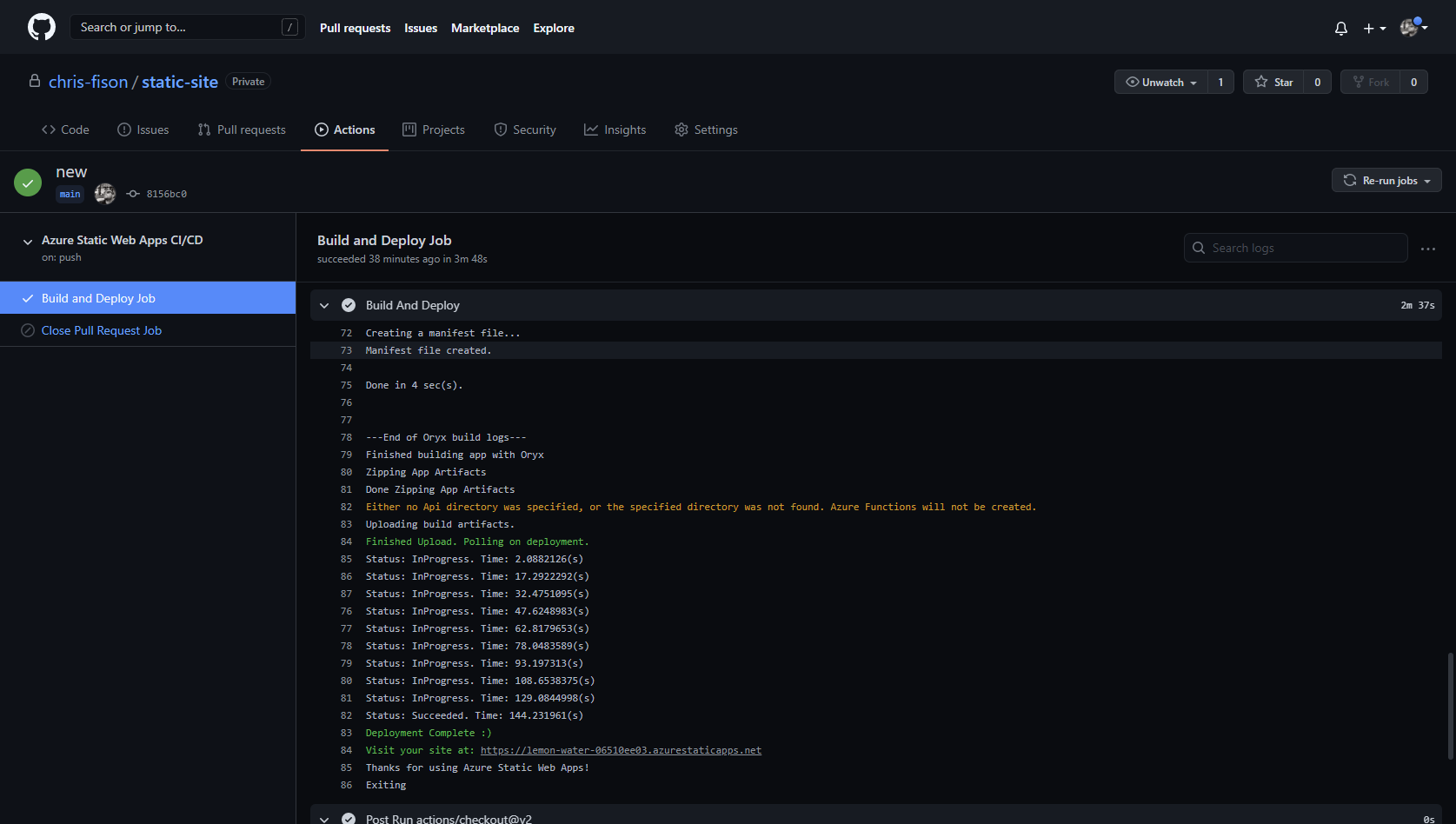
Task: Expand the Post Run actions/checkout@v2 step
Action: (x=324, y=819)
